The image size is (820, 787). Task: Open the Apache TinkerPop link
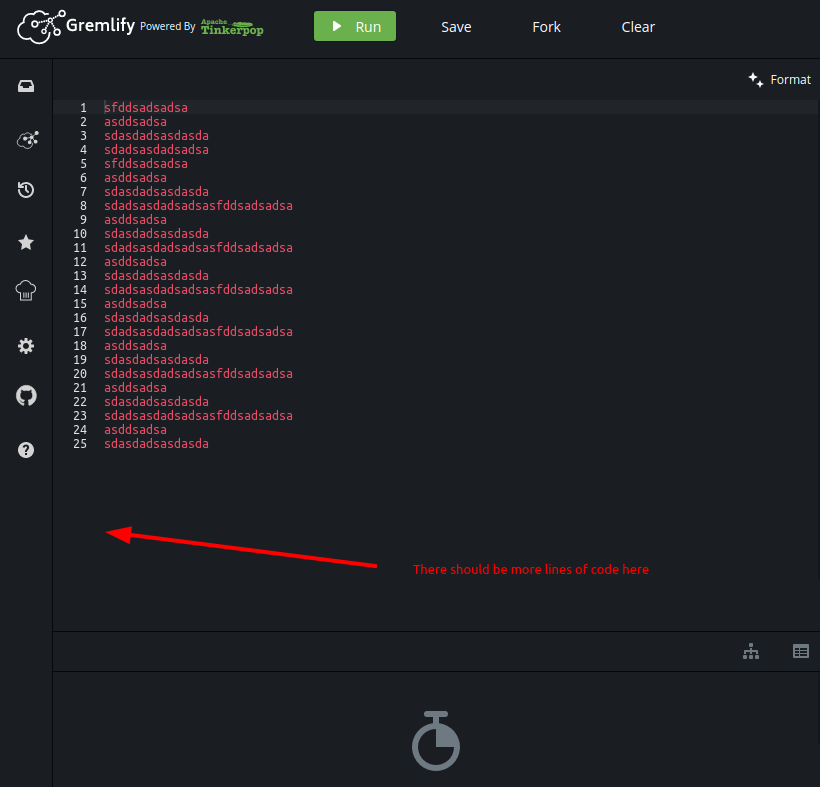pyautogui.click(x=232, y=27)
